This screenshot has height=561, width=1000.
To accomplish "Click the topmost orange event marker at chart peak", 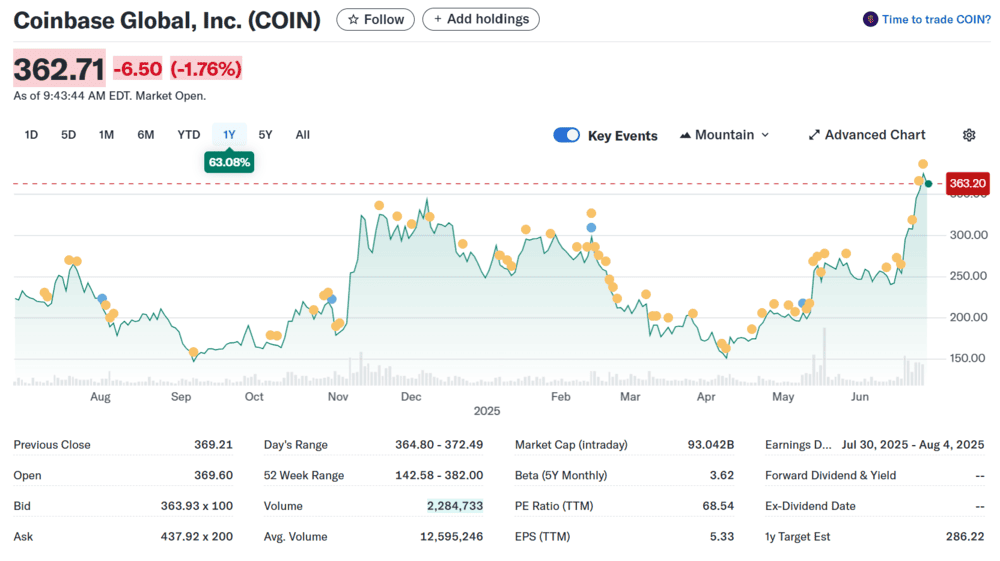I will coord(923,164).
